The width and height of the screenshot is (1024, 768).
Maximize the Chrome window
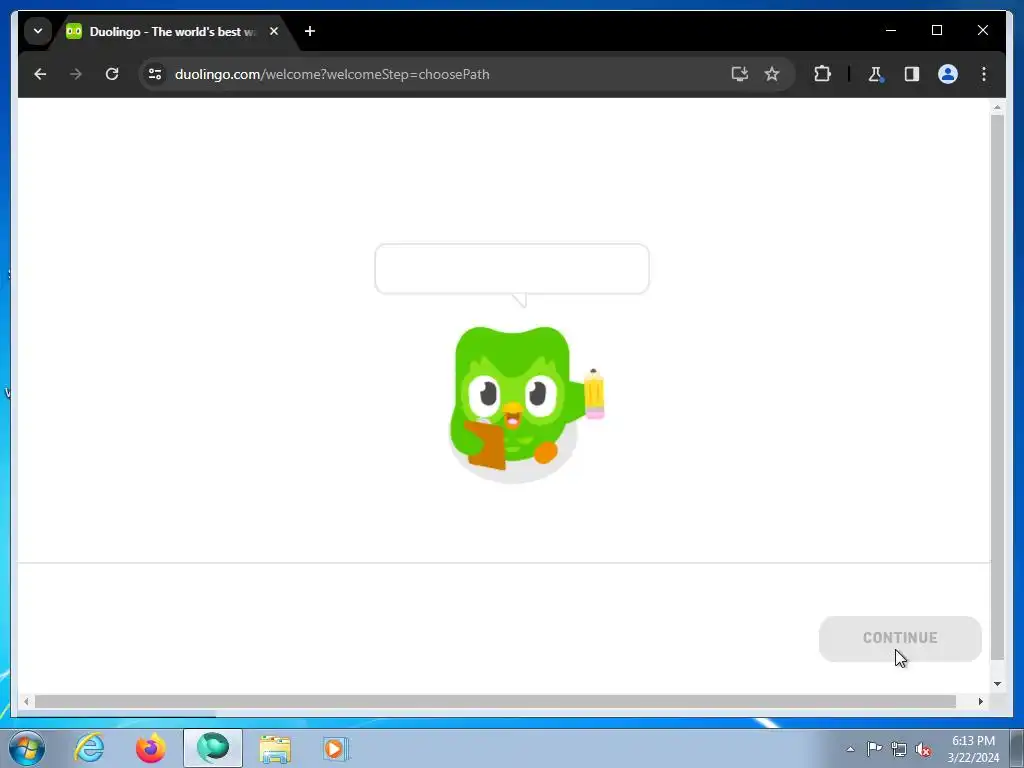pyautogui.click(x=936, y=31)
